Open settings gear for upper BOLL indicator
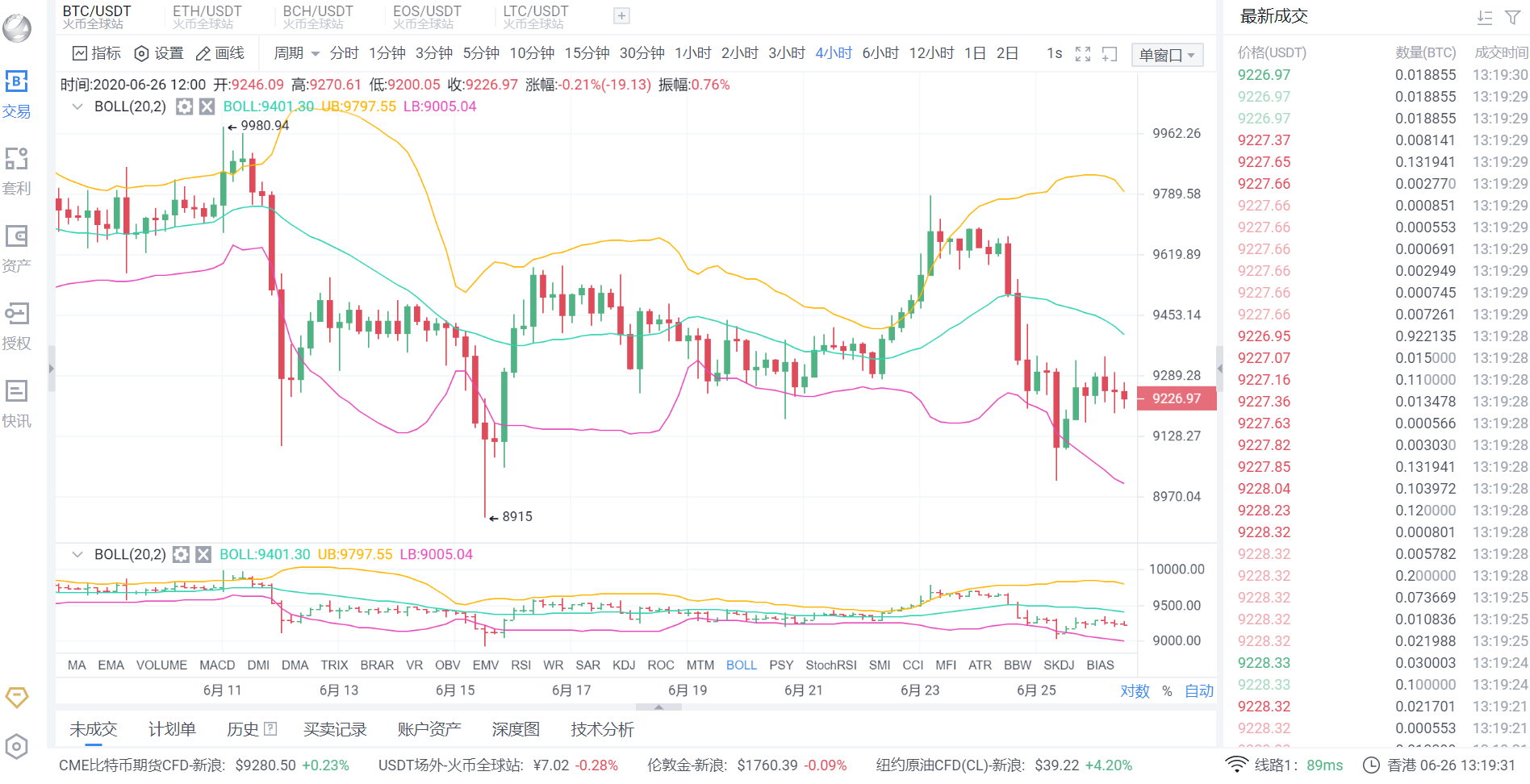1530x784 pixels. [185, 106]
